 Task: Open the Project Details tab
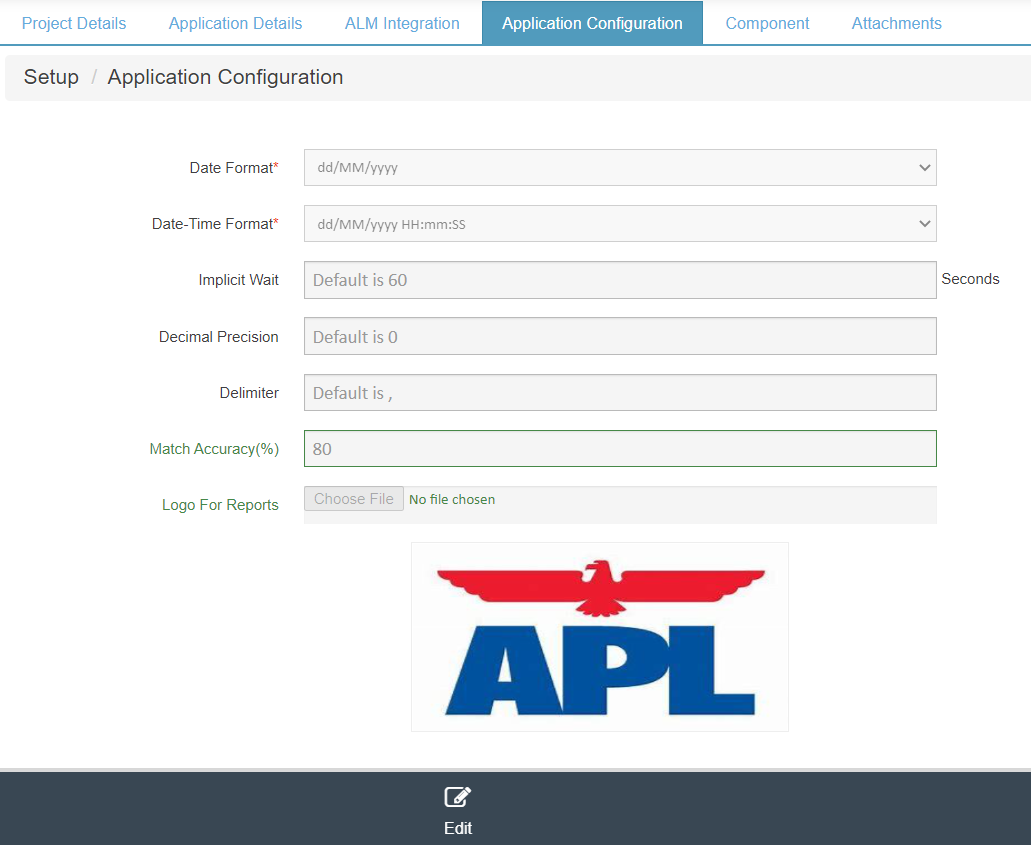click(x=74, y=23)
